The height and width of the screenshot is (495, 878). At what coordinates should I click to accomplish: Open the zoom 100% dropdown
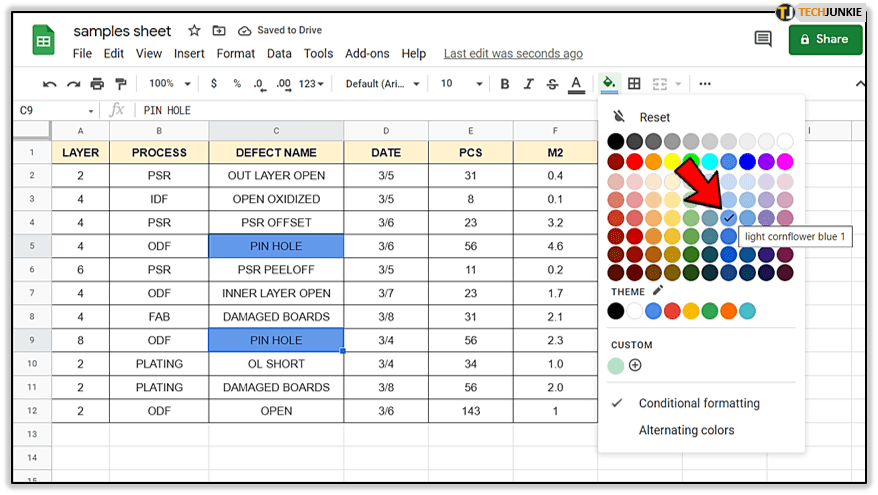coord(168,84)
